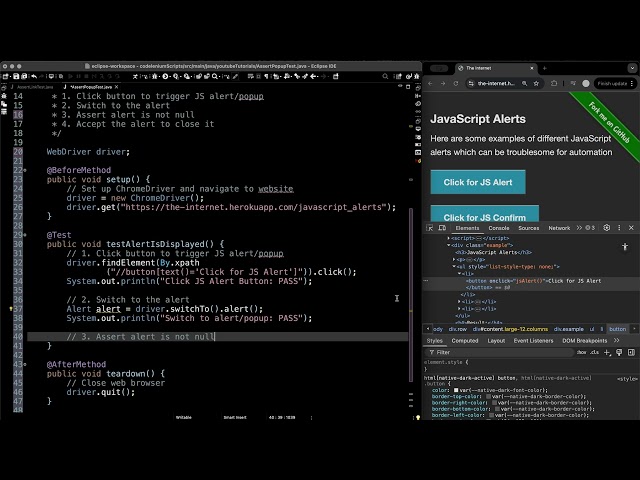Screen dimensions: 640x480
Task: Show more Styles sub-tabs via chevron
Action: pos(616,340)
